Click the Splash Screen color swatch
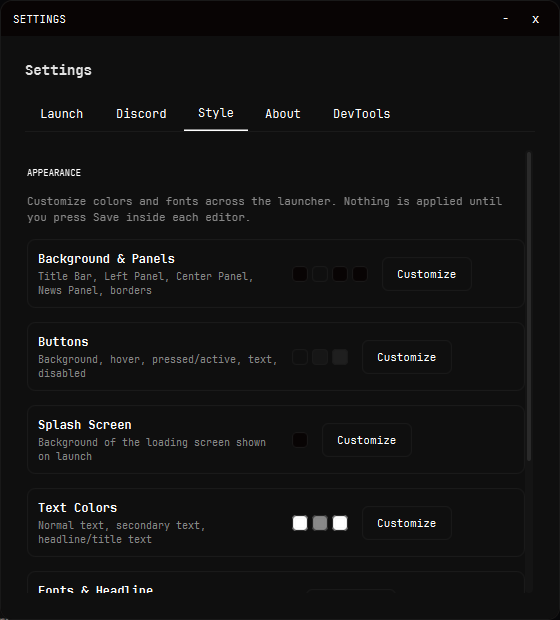Image resolution: width=560 pixels, height=620 pixels. point(300,440)
